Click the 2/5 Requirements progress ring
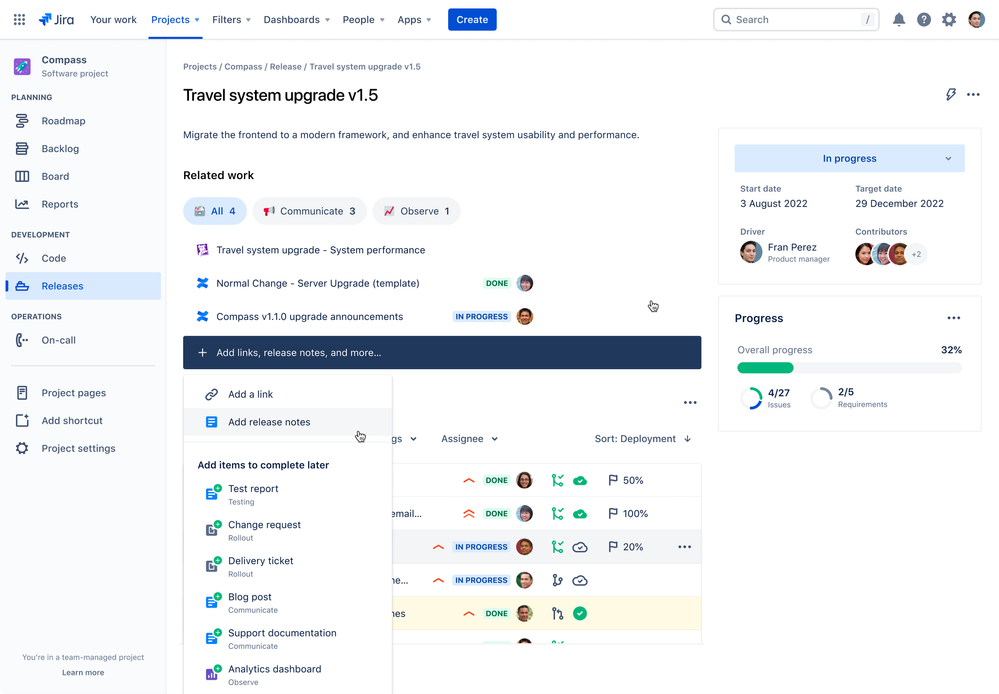Screen dimensions: 999x694 pos(821,398)
